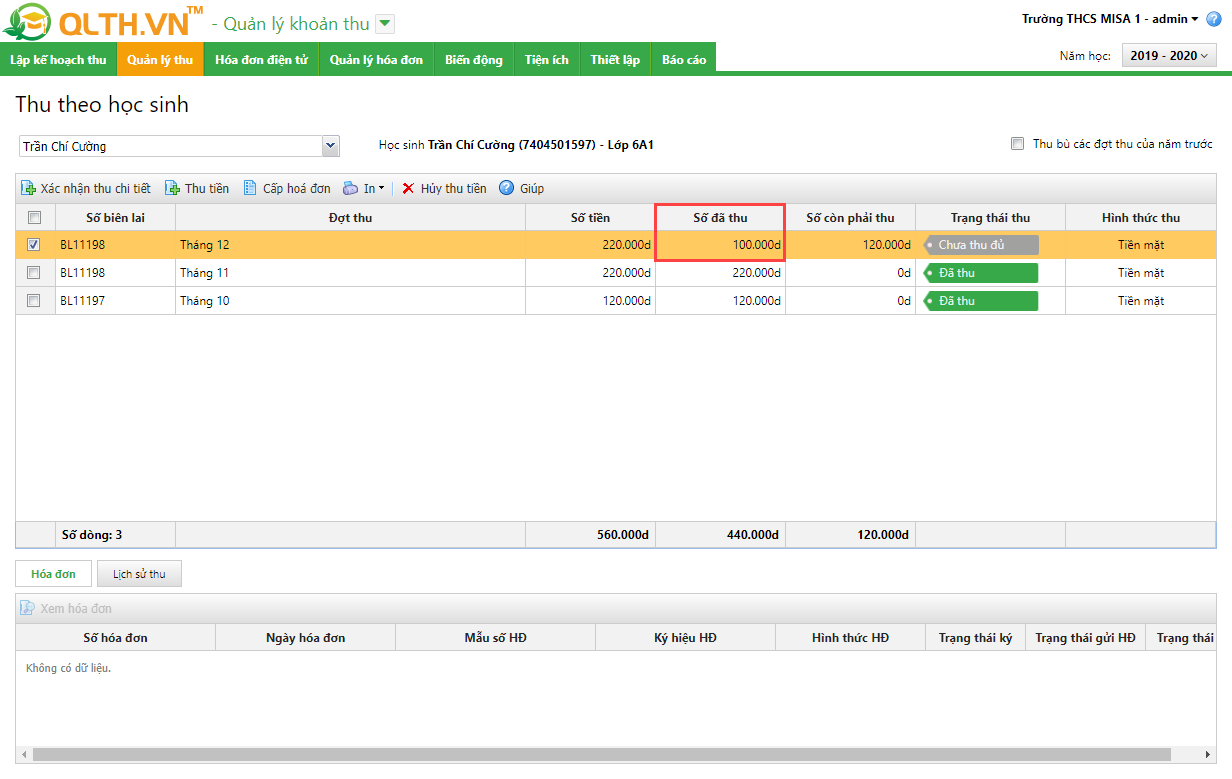The width and height of the screenshot is (1232, 779).
Task: Click the total 560.000đ footer cell
Action: click(x=590, y=535)
